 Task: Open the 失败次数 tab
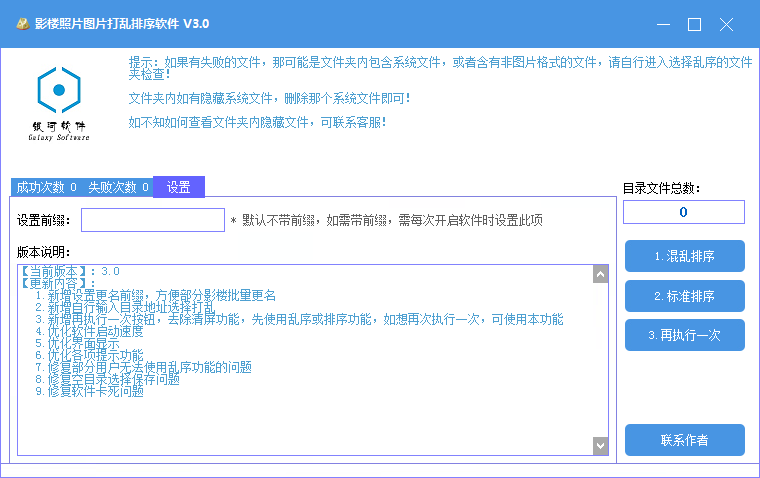[x=118, y=187]
